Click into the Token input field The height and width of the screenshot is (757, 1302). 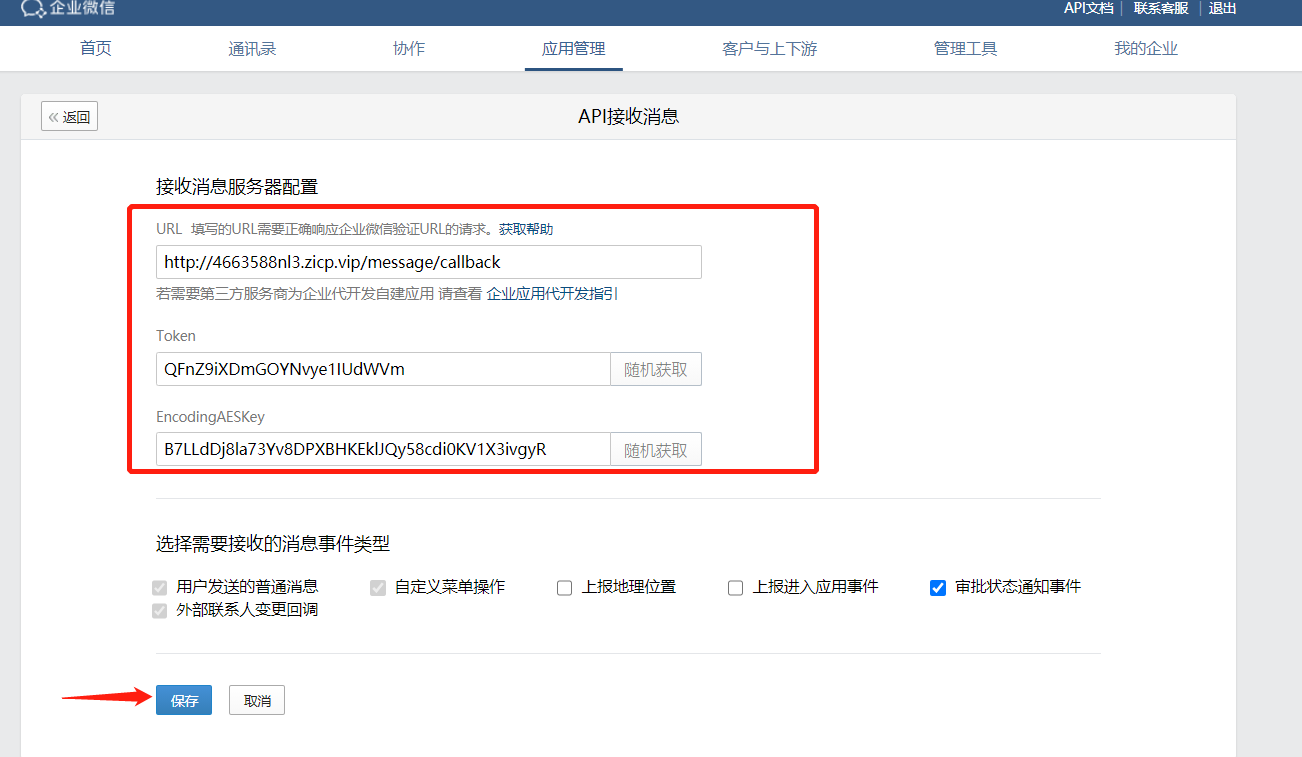click(383, 369)
